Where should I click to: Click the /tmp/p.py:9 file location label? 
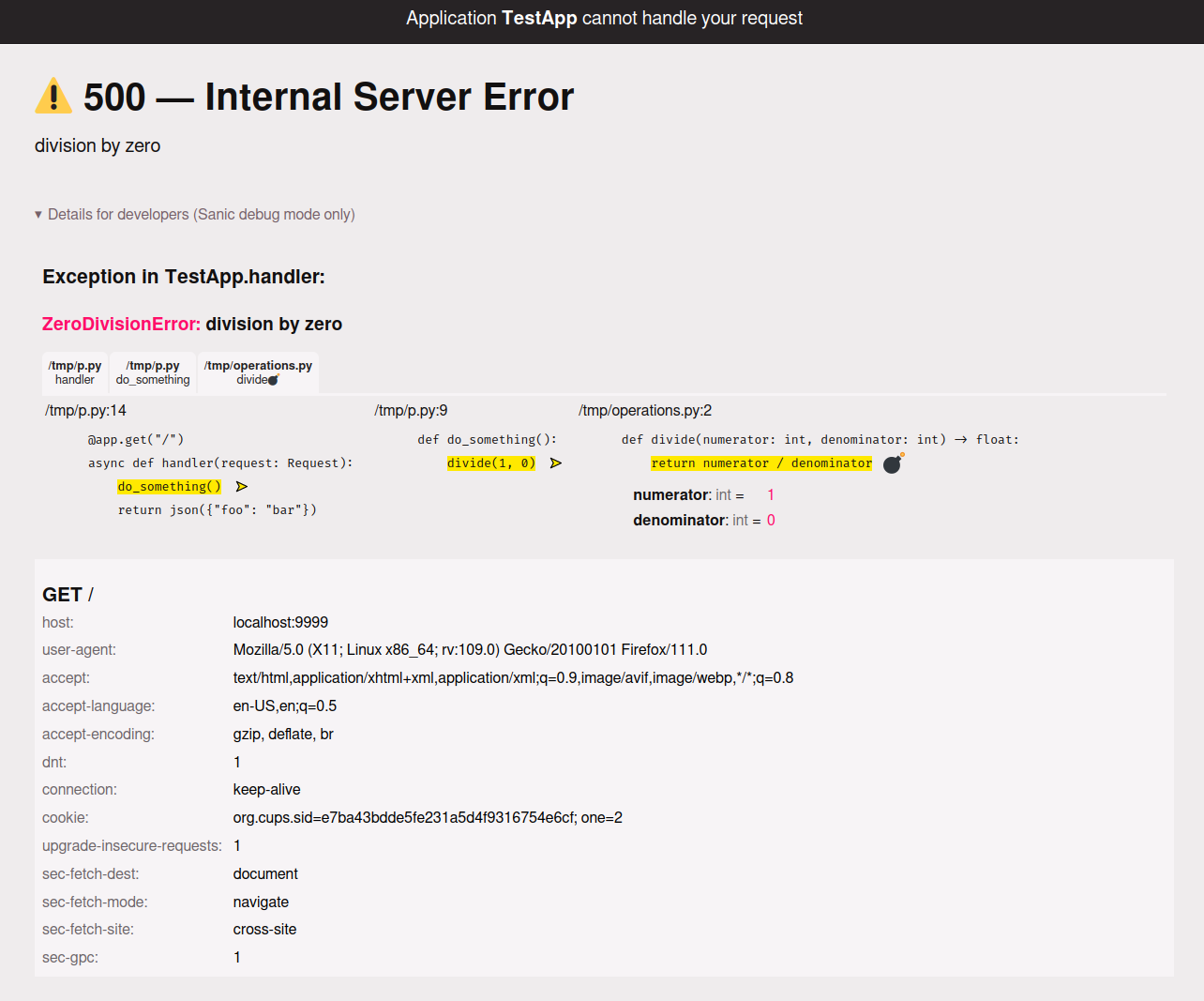(411, 411)
